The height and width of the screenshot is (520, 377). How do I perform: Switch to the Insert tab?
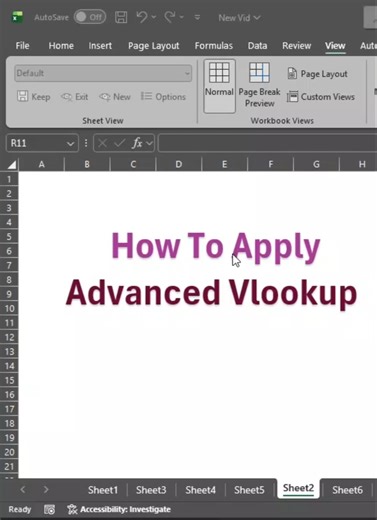pos(100,46)
